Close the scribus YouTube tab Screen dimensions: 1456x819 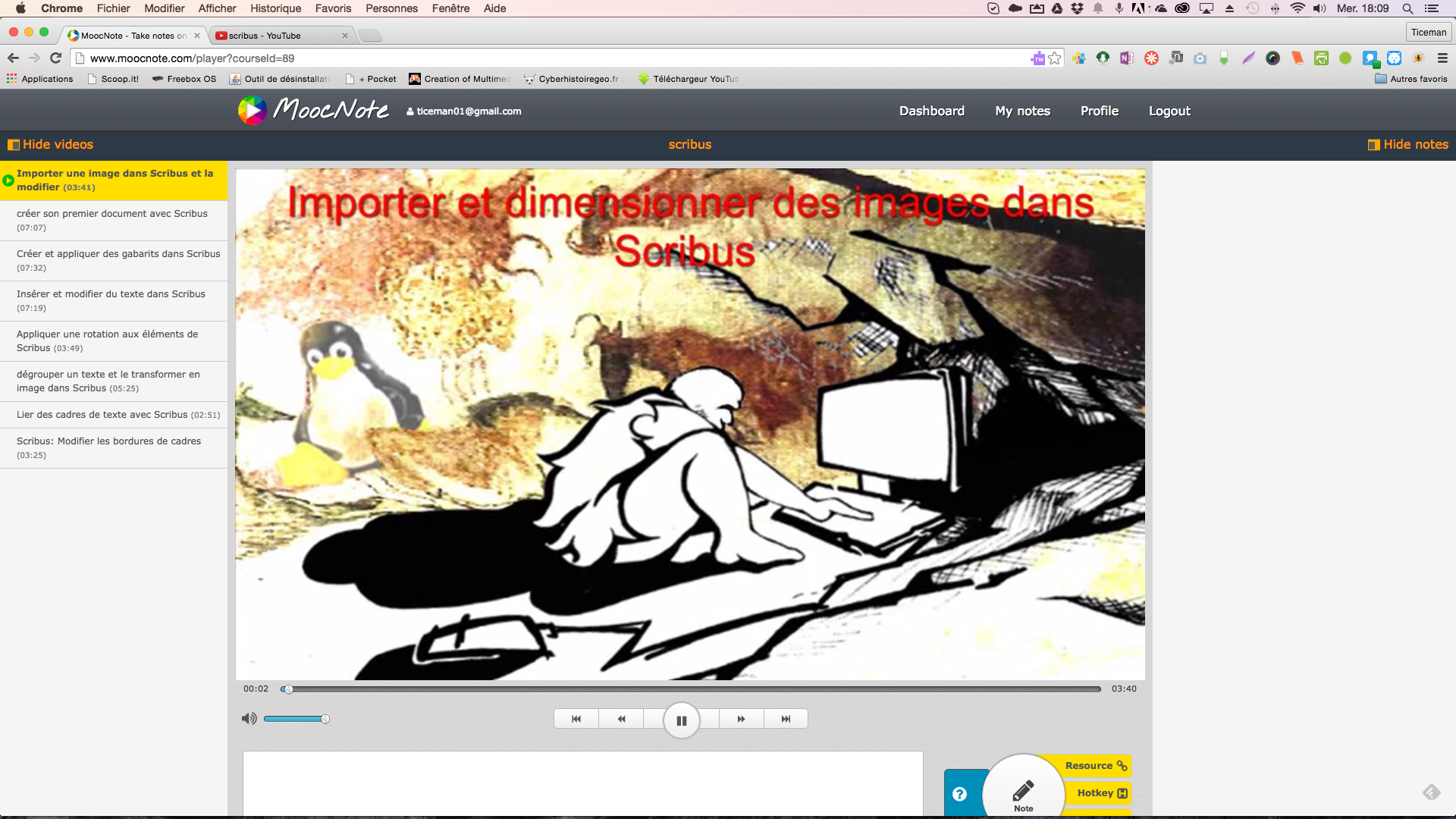(x=345, y=36)
